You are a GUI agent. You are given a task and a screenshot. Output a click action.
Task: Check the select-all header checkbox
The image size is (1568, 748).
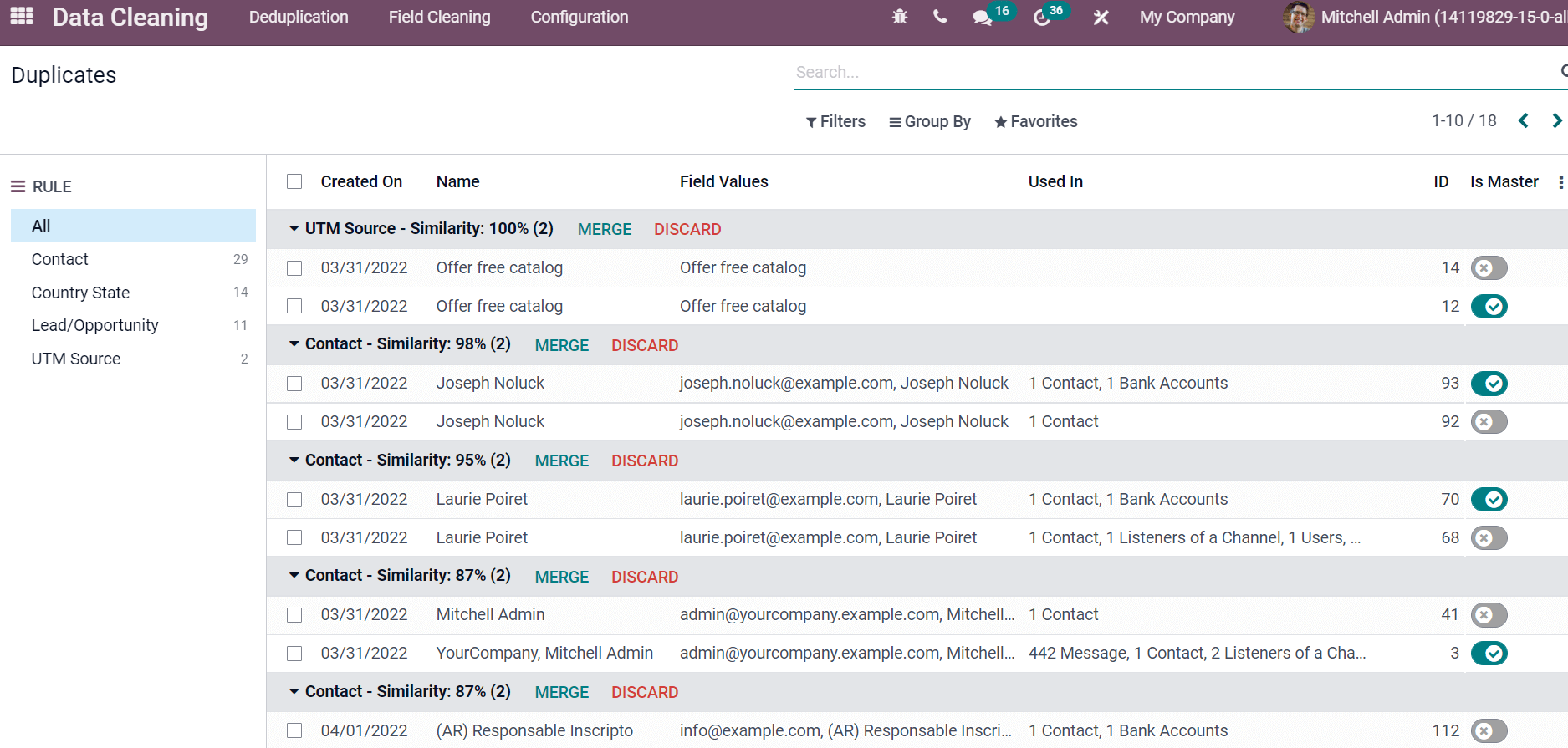294,181
